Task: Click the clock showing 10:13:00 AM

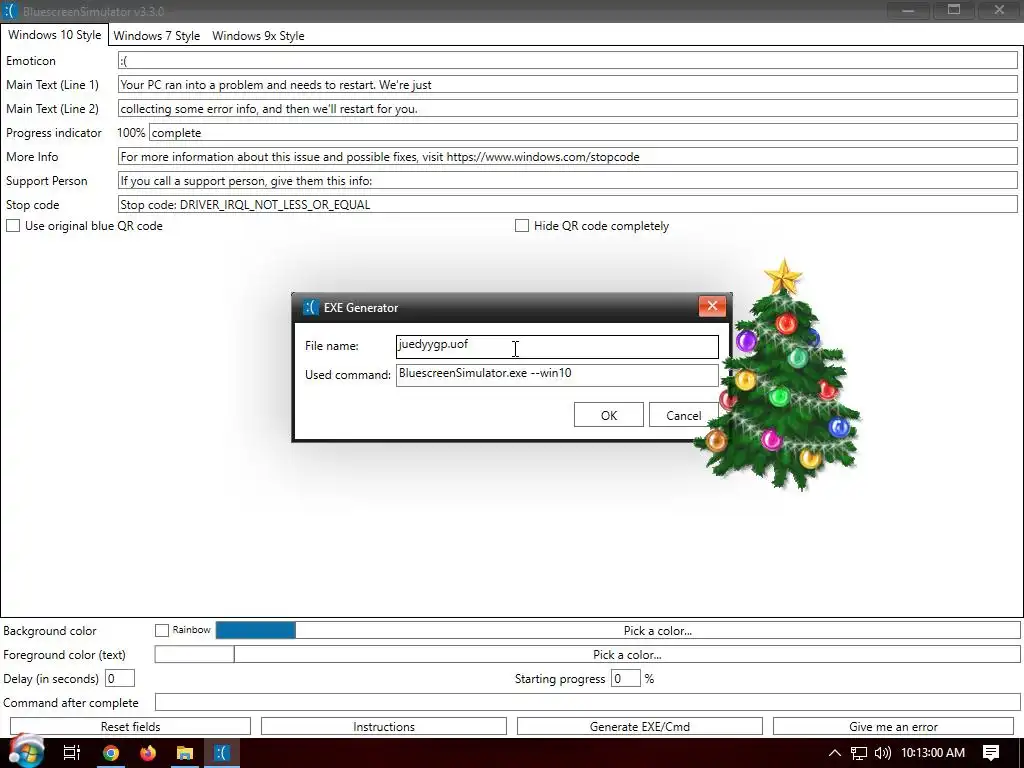Action: [x=933, y=753]
